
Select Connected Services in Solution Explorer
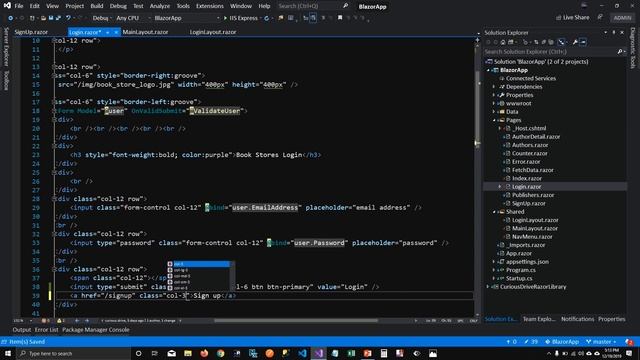pos(531,78)
